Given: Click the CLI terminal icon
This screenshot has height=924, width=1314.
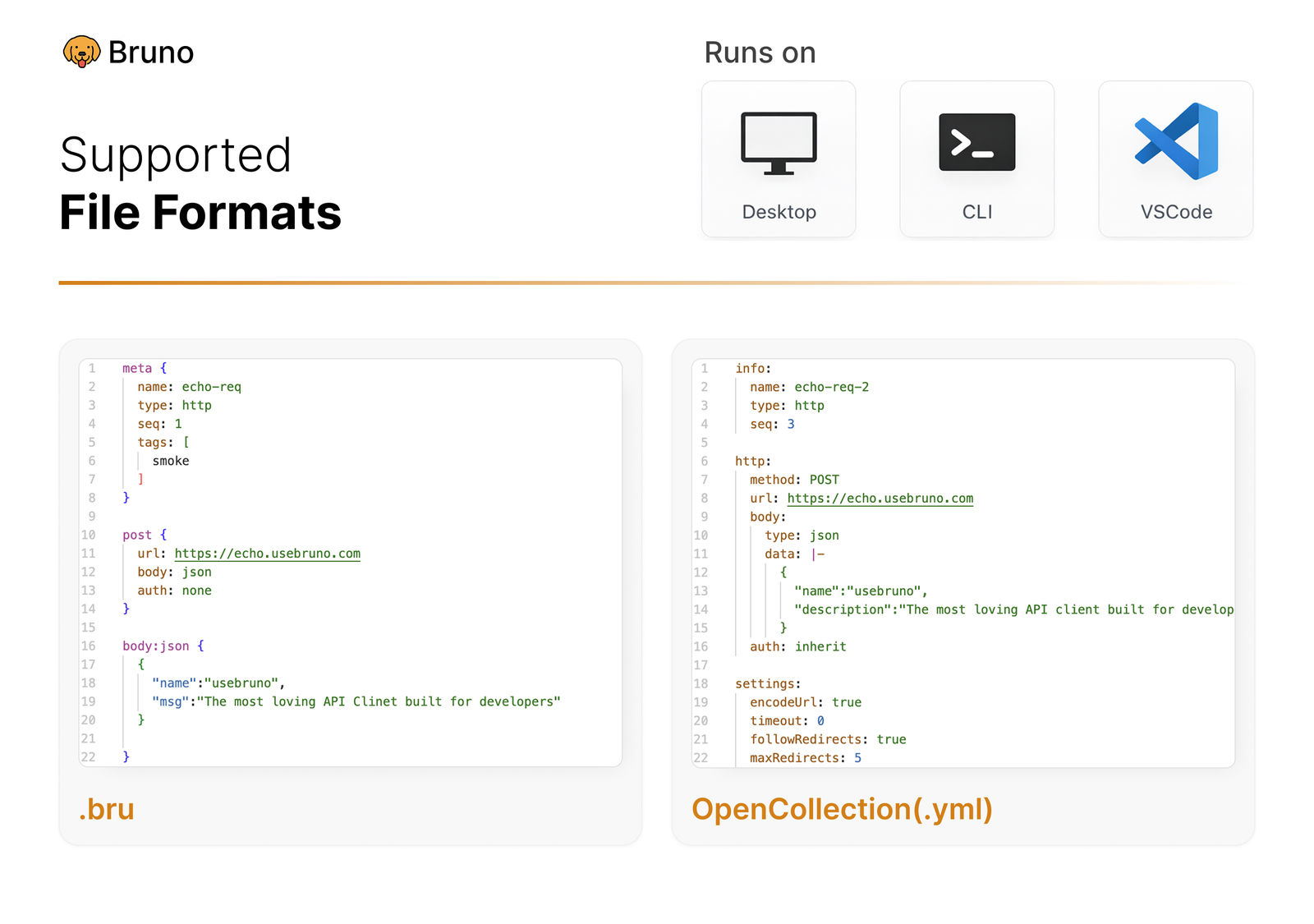Looking at the screenshot, I should click(976, 142).
